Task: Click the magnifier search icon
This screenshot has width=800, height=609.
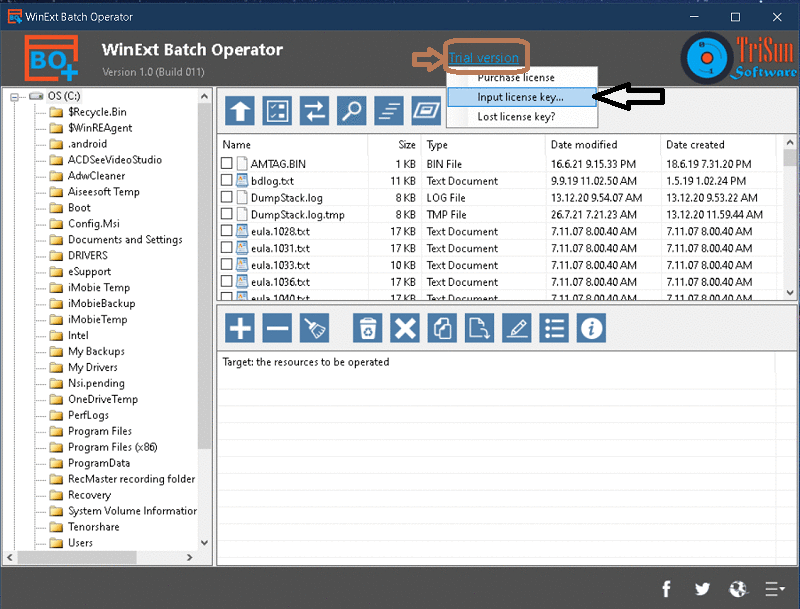Action: [351, 110]
